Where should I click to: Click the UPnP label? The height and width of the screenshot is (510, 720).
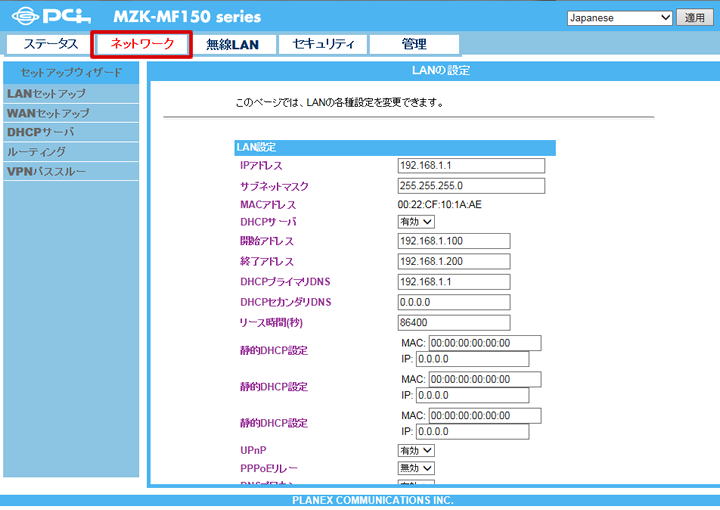tap(253, 450)
